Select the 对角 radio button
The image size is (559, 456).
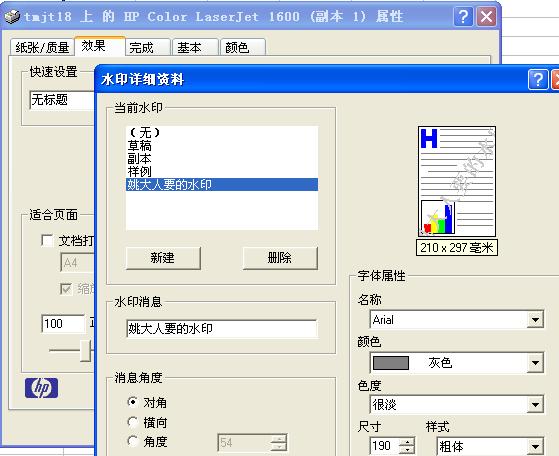click(x=133, y=403)
